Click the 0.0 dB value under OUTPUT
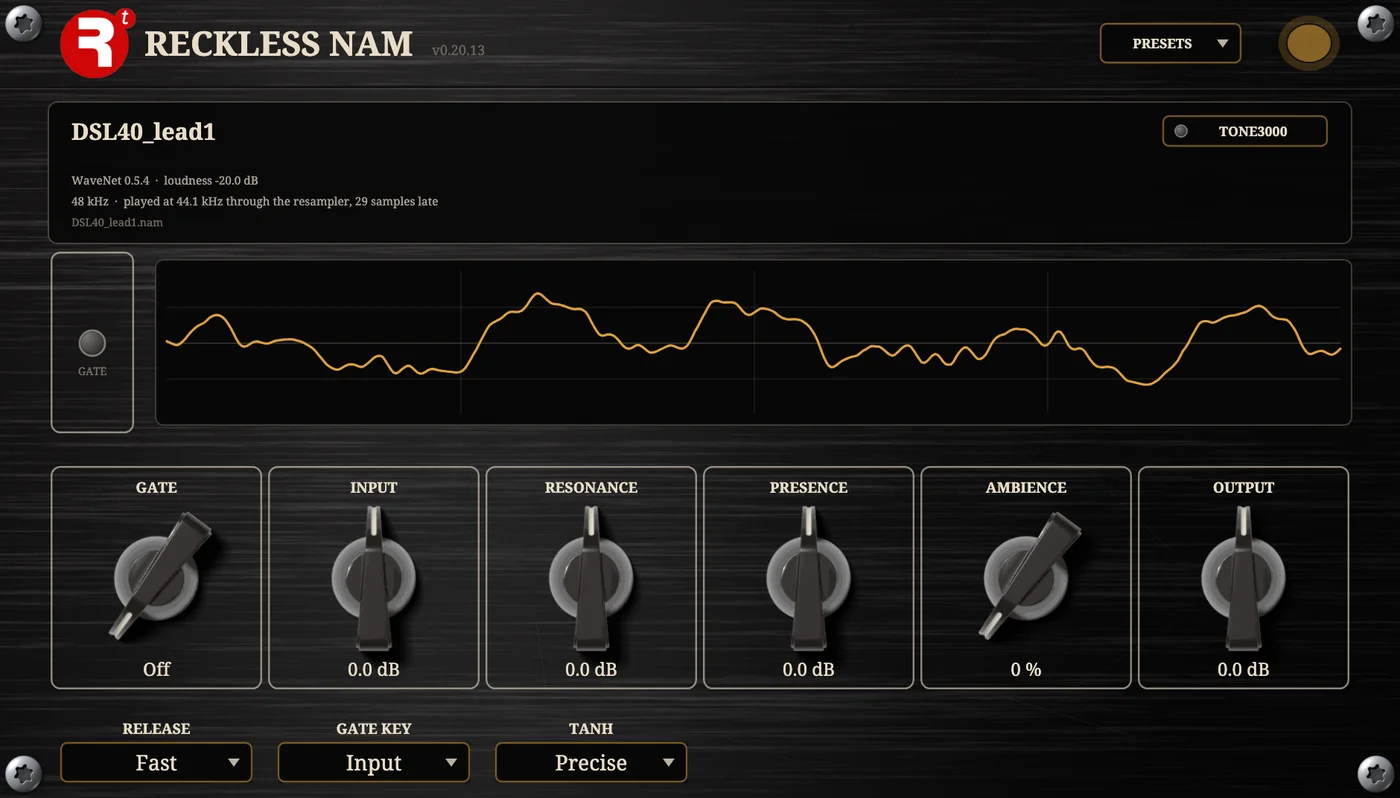1400x798 pixels. (x=1243, y=669)
